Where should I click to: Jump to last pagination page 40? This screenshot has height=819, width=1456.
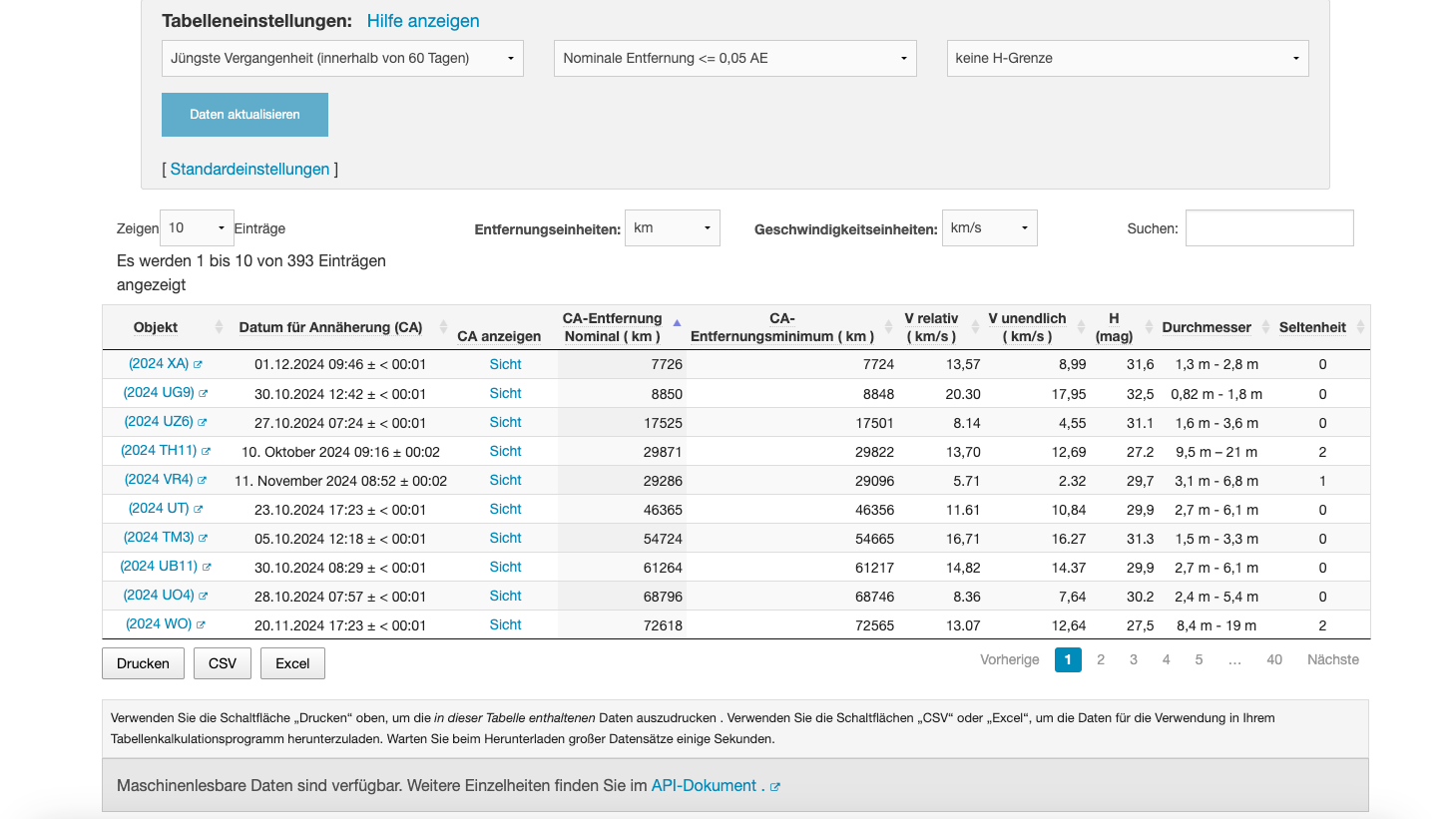coord(1274,659)
